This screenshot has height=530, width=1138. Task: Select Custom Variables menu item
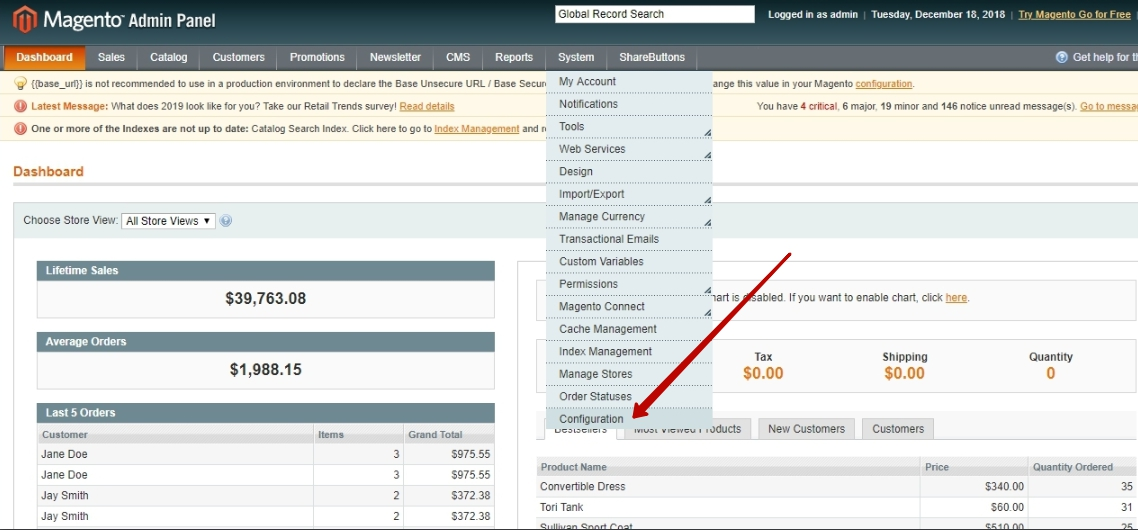629,261
